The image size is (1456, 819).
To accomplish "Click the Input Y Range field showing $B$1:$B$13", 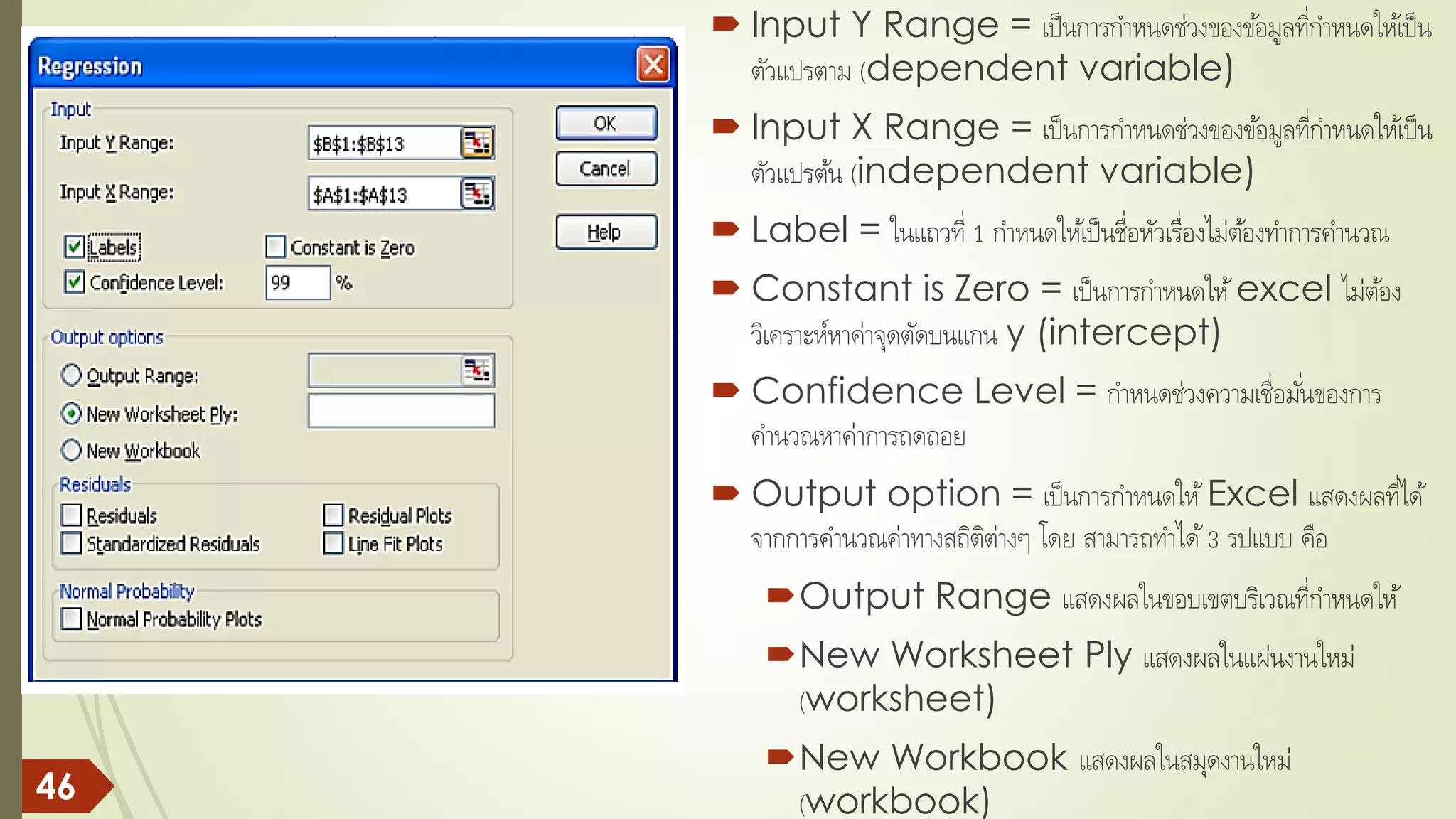I will (x=385, y=143).
